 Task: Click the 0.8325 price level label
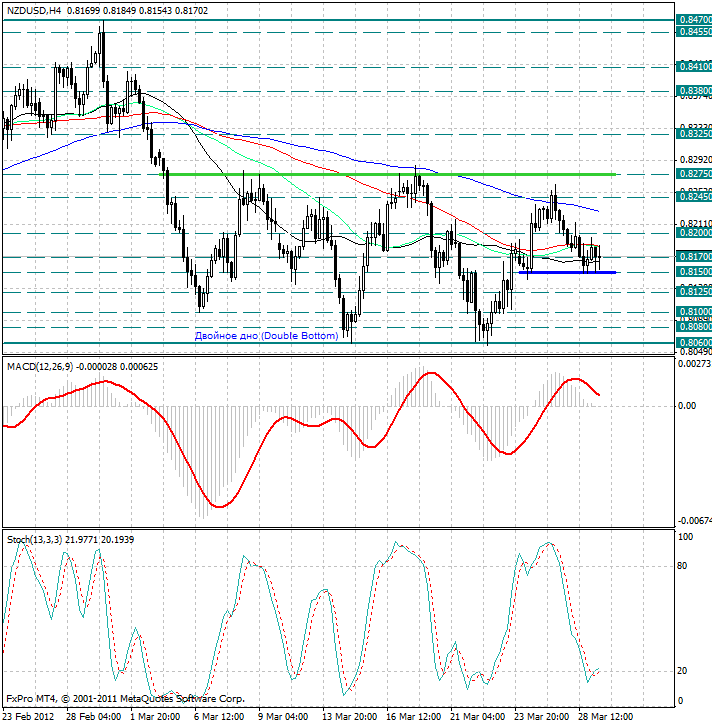click(694, 133)
